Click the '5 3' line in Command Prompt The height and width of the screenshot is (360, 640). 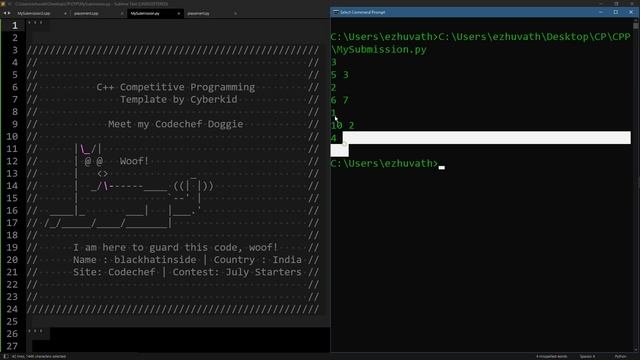pyautogui.click(x=340, y=75)
